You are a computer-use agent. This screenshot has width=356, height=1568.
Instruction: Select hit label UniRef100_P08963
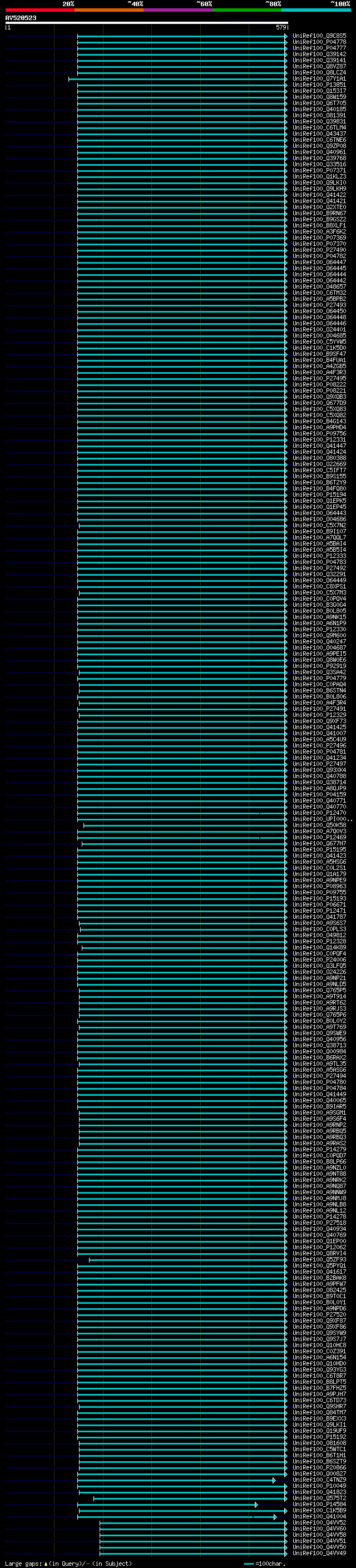[319, 886]
